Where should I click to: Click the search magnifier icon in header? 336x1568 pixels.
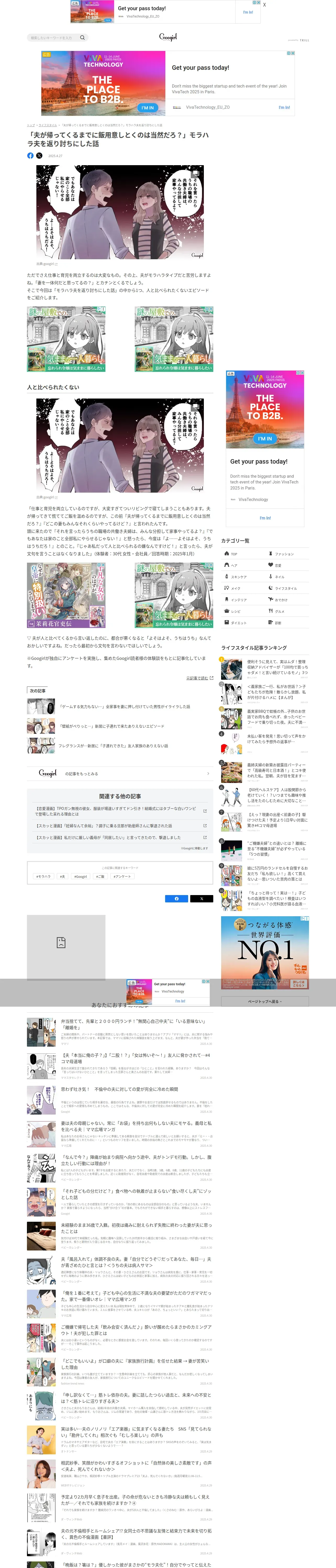tap(82, 38)
